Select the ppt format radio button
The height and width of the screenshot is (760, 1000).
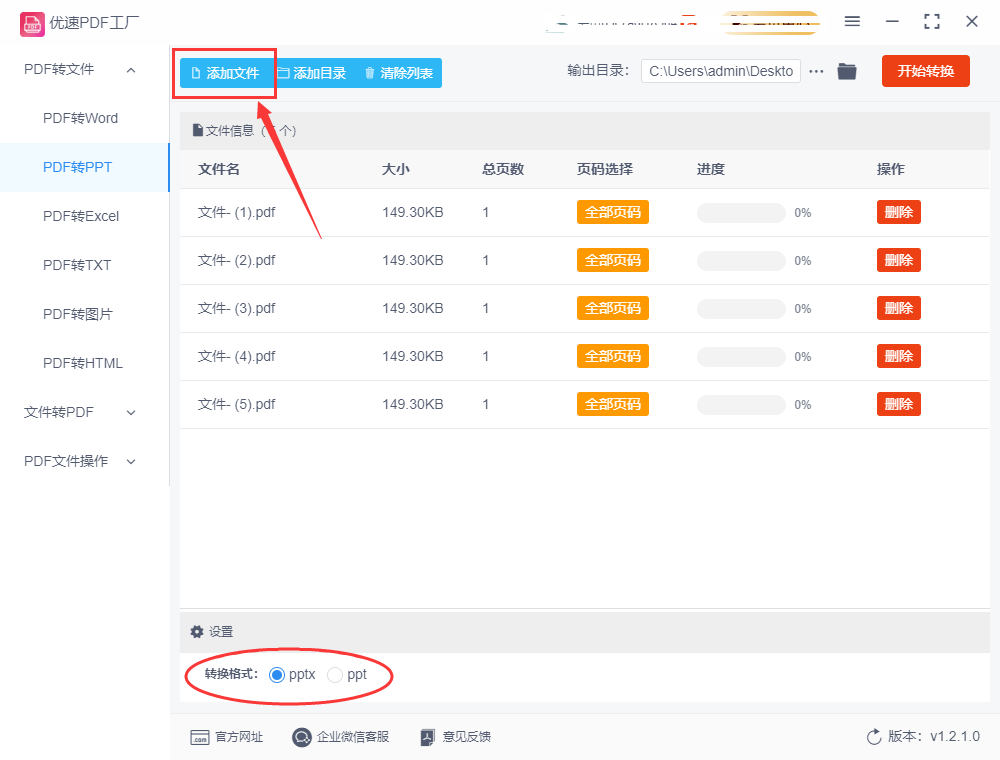pyautogui.click(x=335, y=675)
